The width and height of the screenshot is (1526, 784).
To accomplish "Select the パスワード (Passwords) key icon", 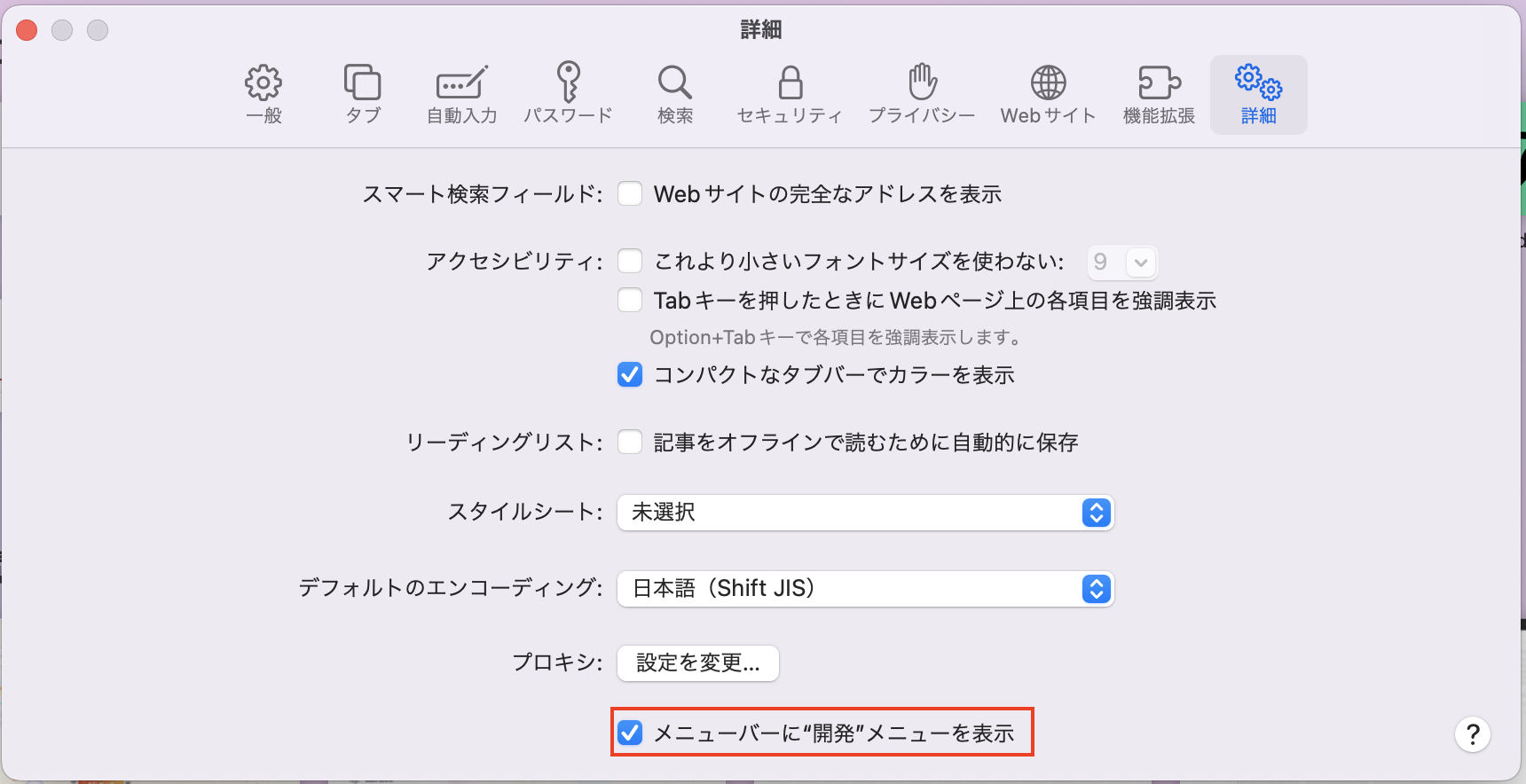I will [x=568, y=94].
